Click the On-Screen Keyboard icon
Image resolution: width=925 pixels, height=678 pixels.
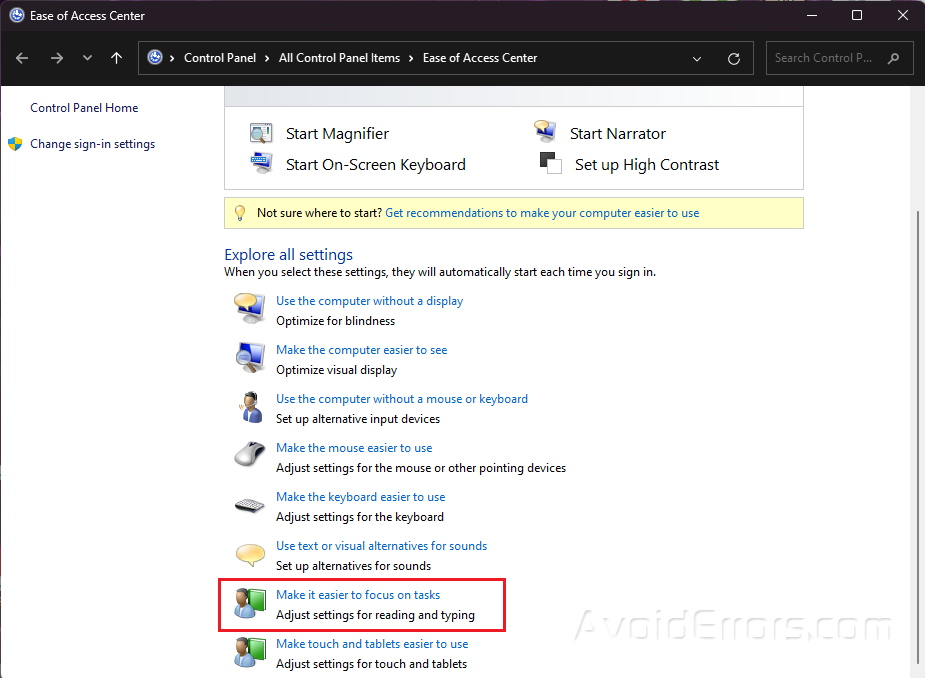[261, 164]
